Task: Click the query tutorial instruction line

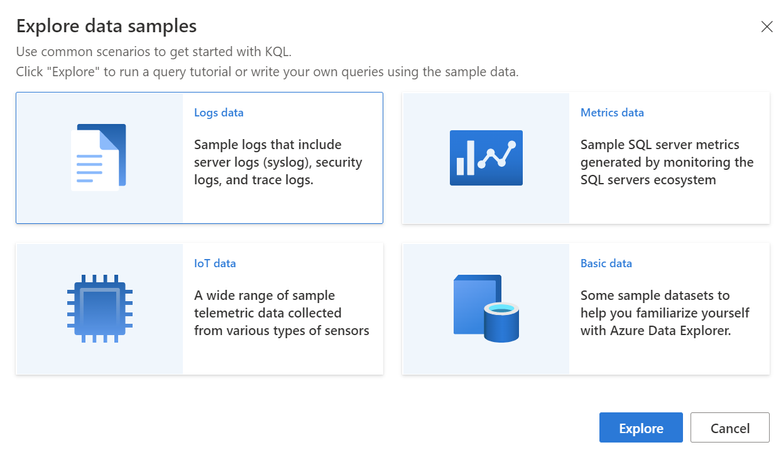Action: point(267,72)
